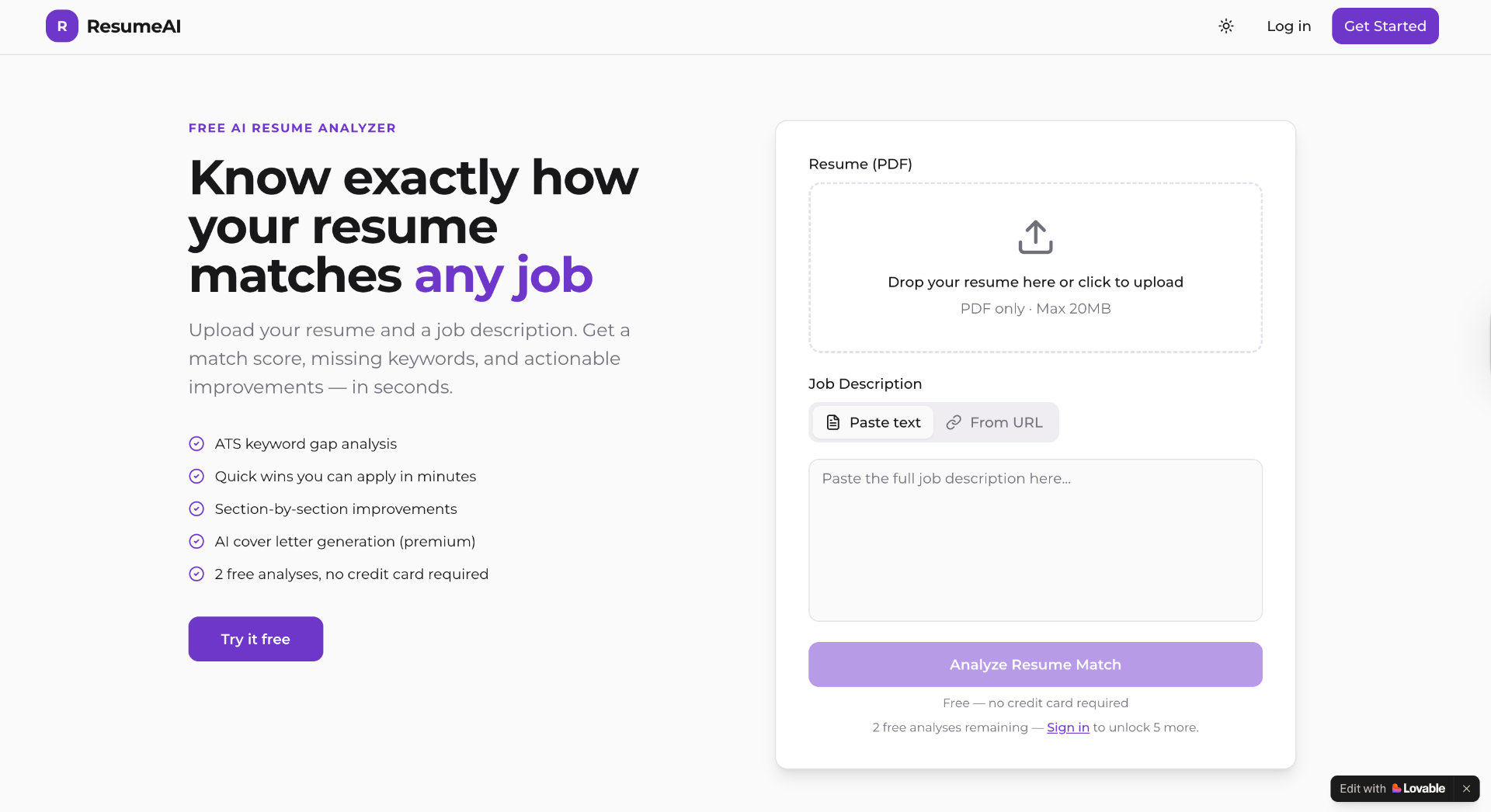Click checkmark icon beside AI cover letter generation
Image resolution: width=1491 pixels, height=812 pixels.
point(197,542)
